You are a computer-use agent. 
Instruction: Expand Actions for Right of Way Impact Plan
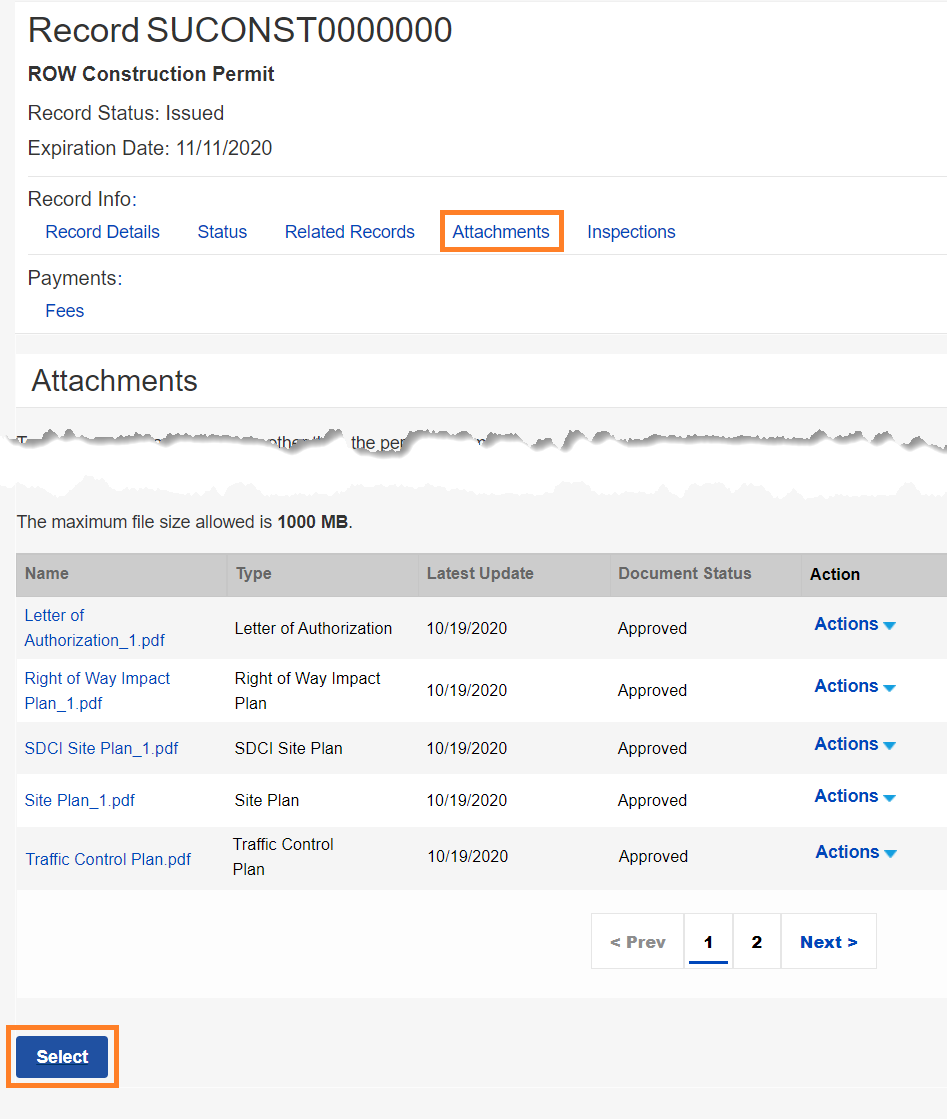point(854,686)
